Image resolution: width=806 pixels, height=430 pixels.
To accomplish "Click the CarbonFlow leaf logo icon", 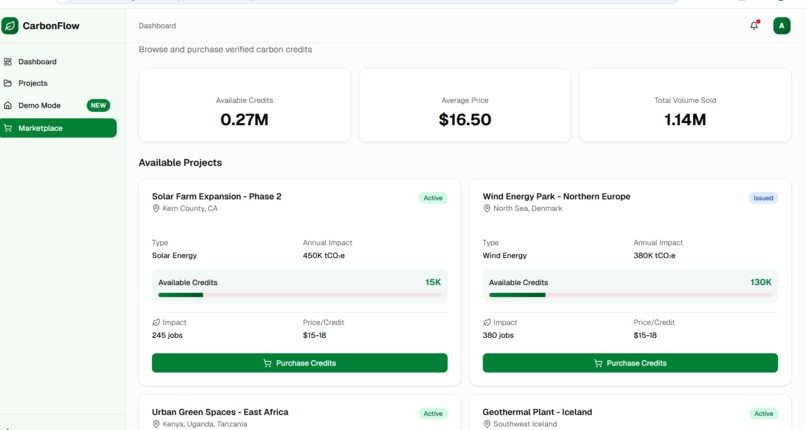I will (x=10, y=26).
